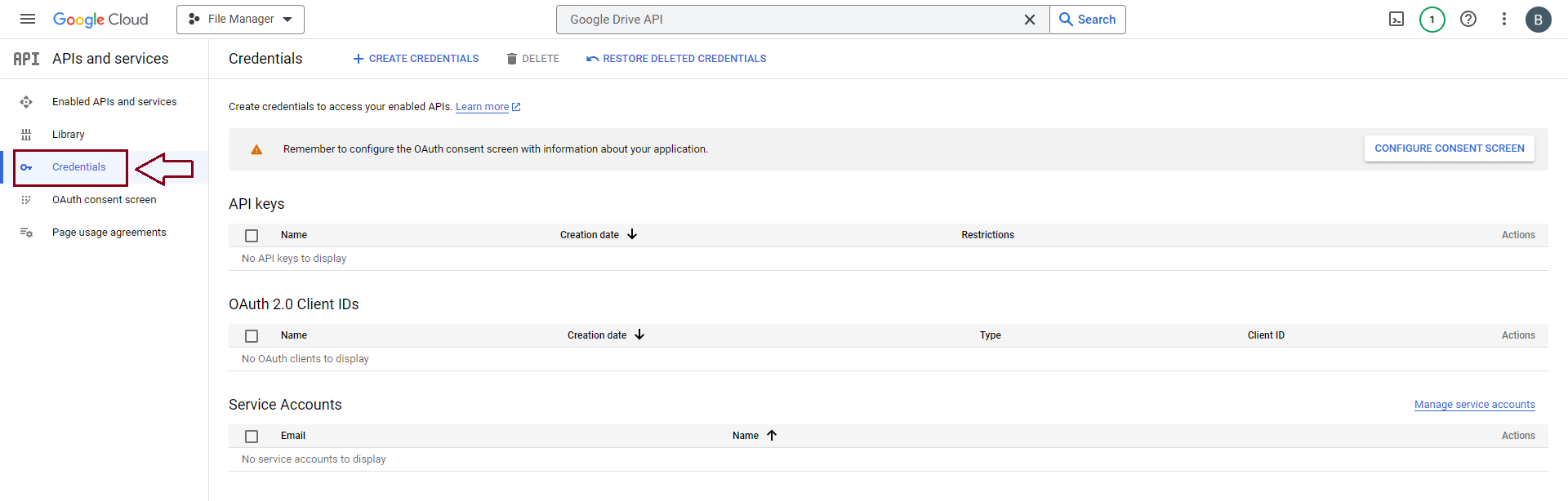
Task: Open the help question mark icon
Action: click(x=1468, y=20)
